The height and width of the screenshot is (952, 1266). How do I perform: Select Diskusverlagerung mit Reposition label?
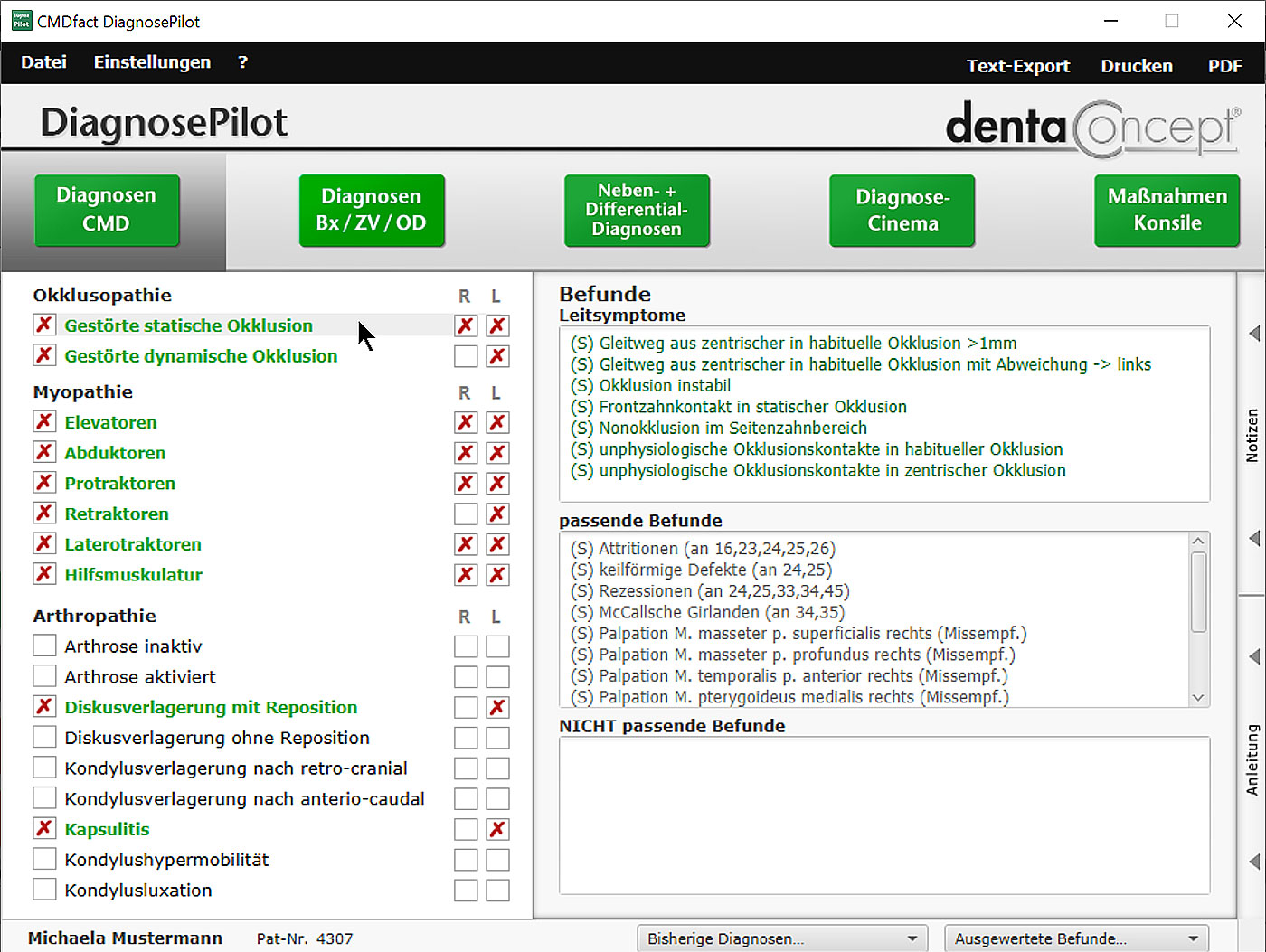coord(211,707)
